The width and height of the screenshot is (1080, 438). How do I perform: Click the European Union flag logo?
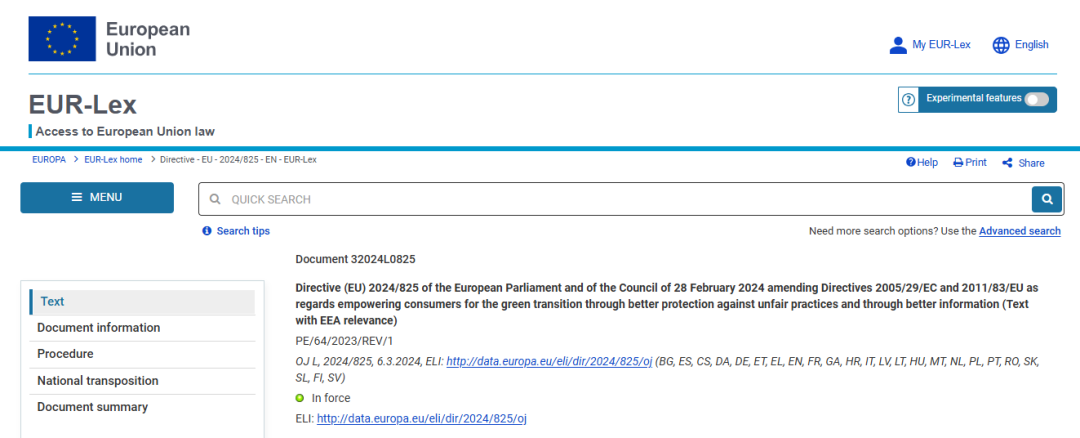tap(62, 39)
